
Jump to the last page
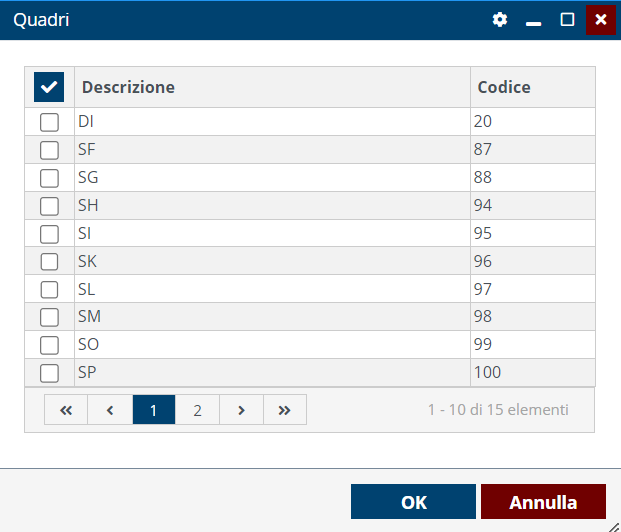[285, 410]
